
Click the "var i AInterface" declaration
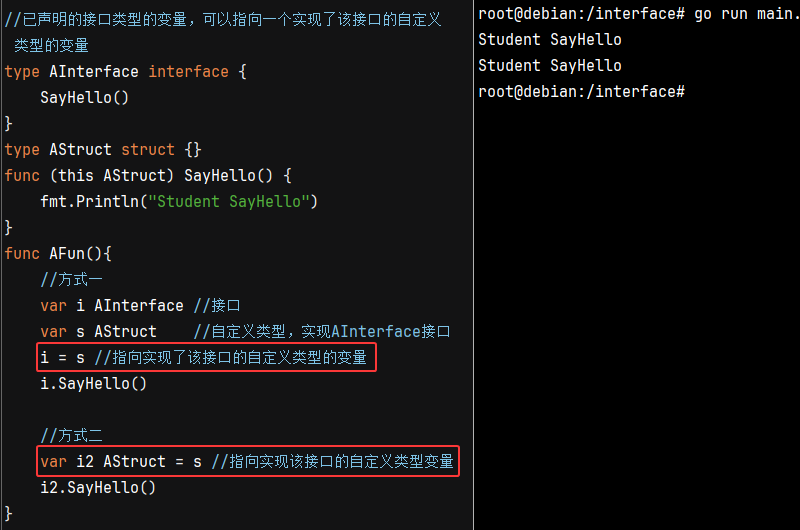point(112,306)
